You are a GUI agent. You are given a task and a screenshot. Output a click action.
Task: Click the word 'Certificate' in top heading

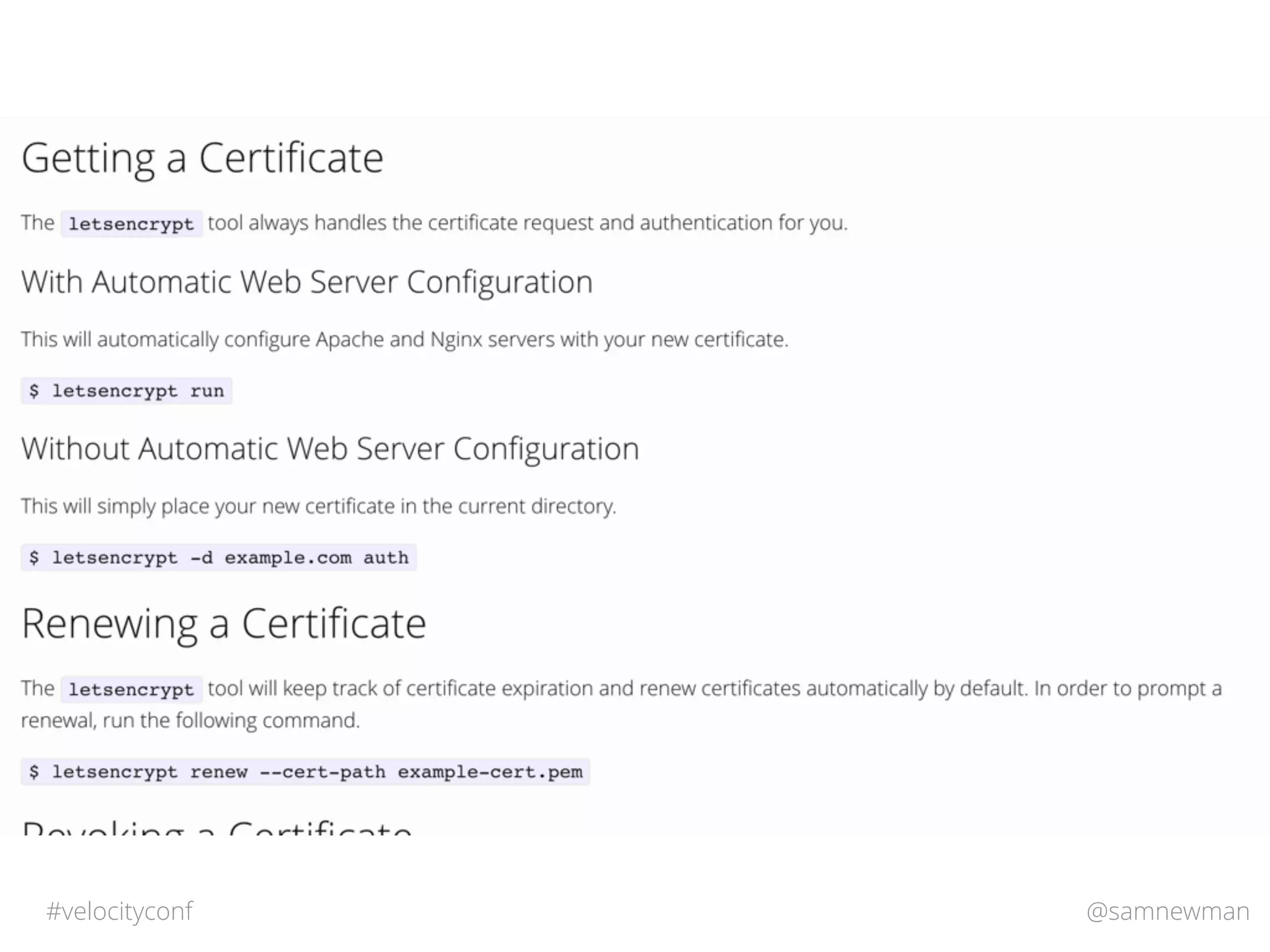[291, 158]
